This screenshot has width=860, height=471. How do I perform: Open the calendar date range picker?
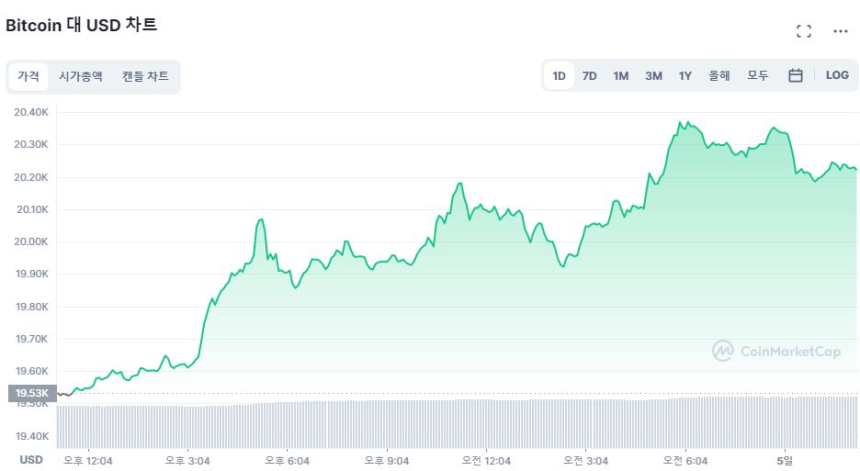point(795,76)
